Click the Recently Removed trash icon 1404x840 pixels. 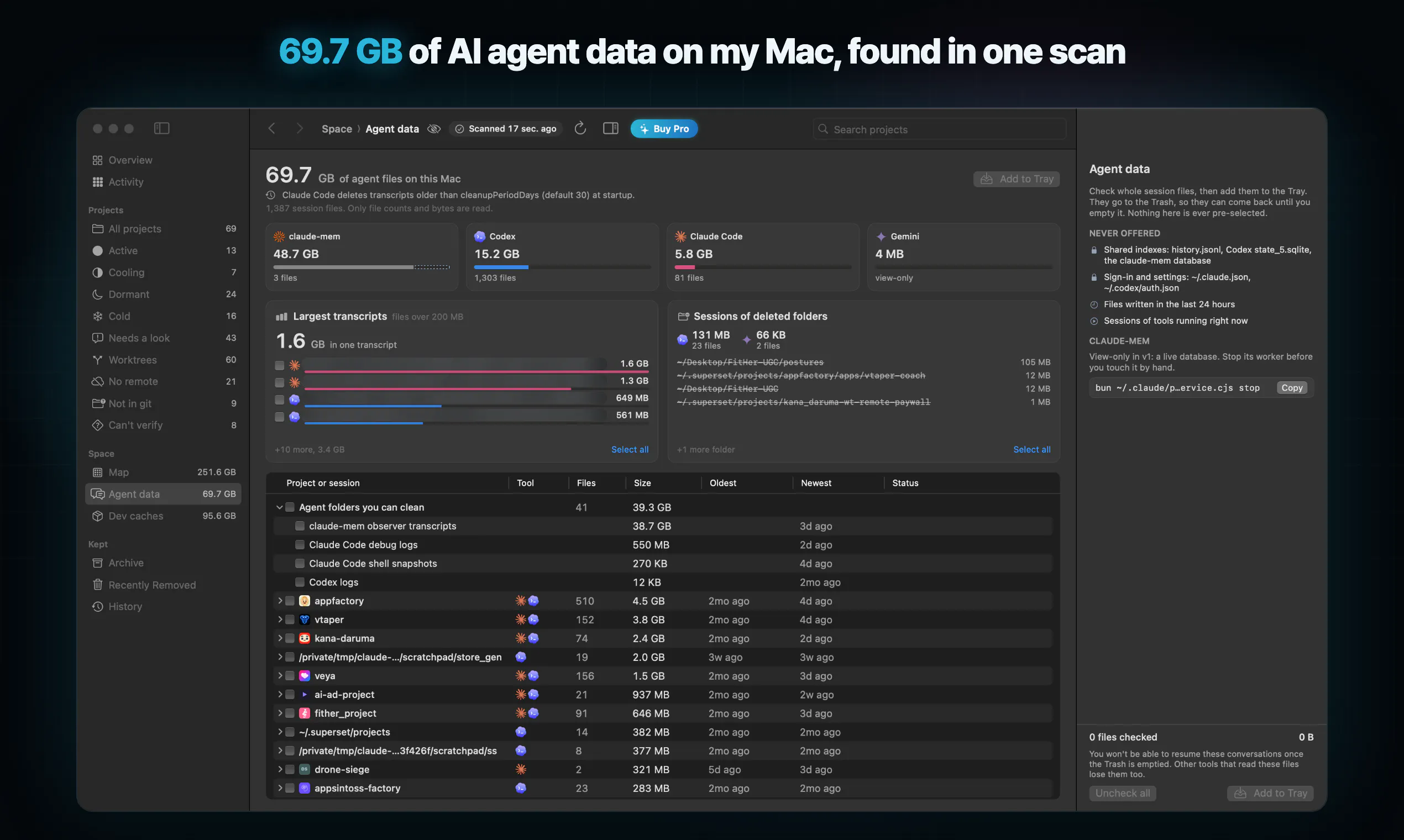(97, 585)
